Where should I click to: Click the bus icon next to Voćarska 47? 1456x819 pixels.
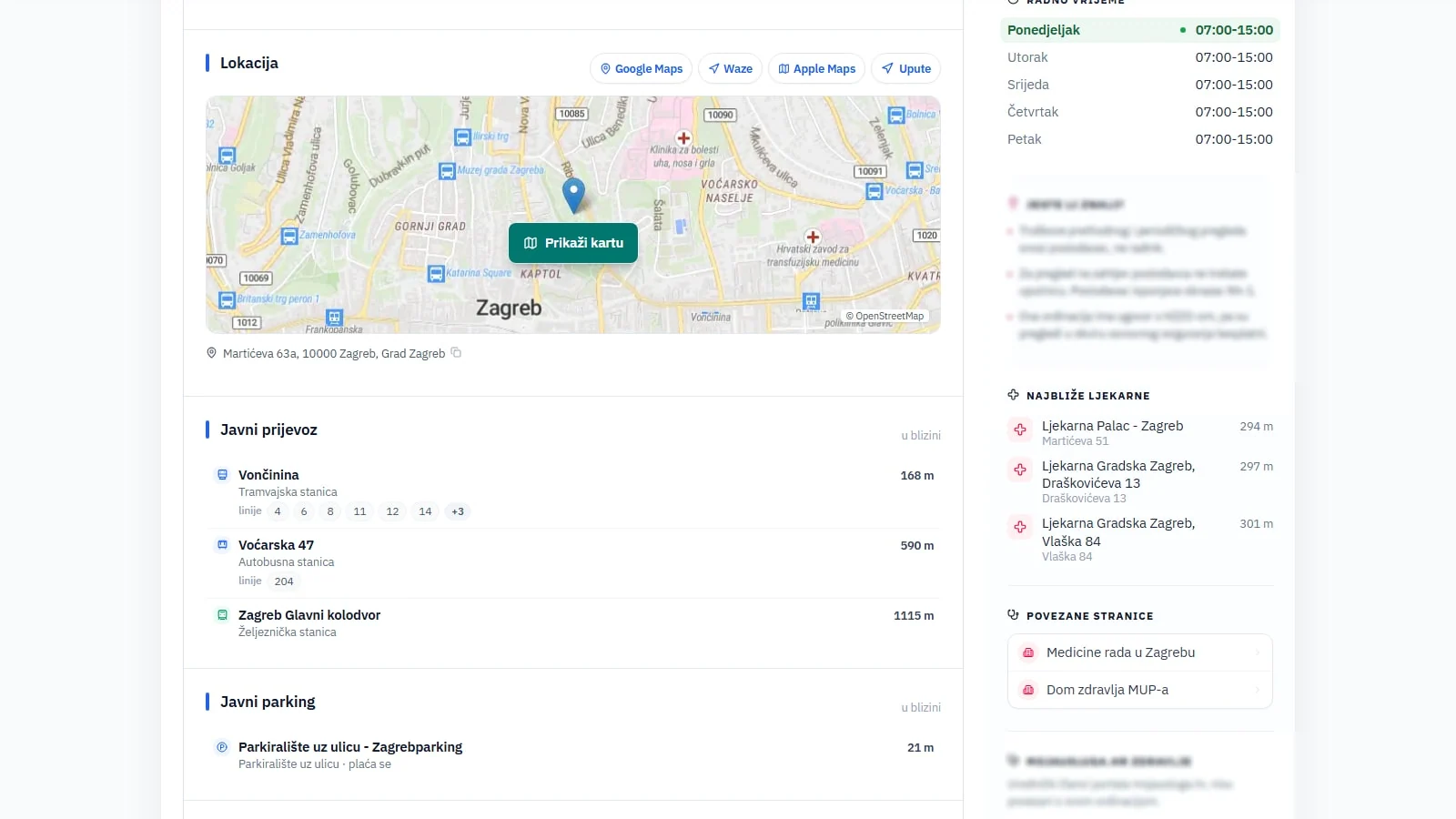tap(222, 544)
